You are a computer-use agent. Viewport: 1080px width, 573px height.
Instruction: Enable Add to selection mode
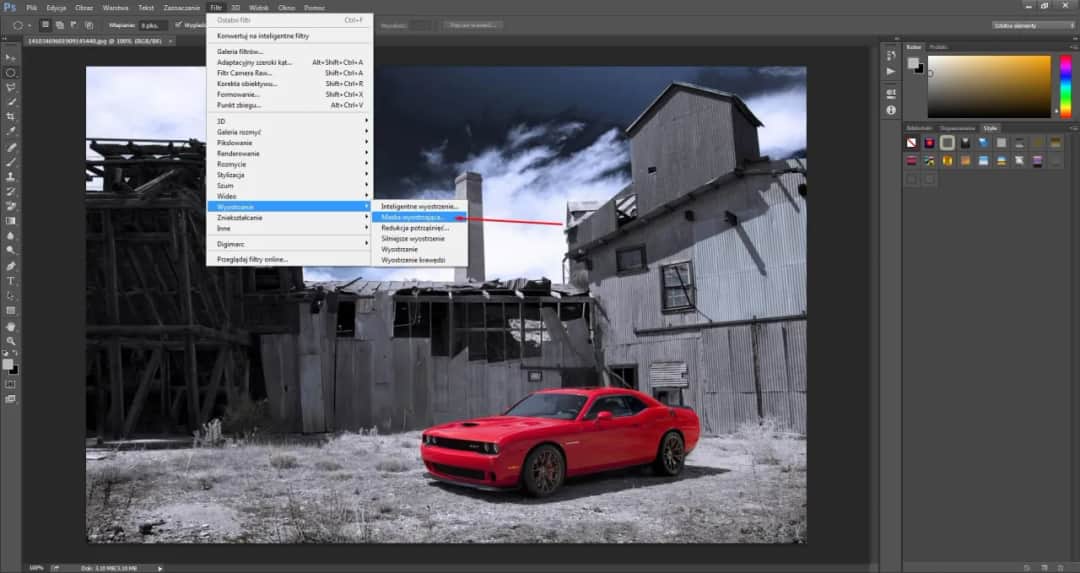point(60,24)
